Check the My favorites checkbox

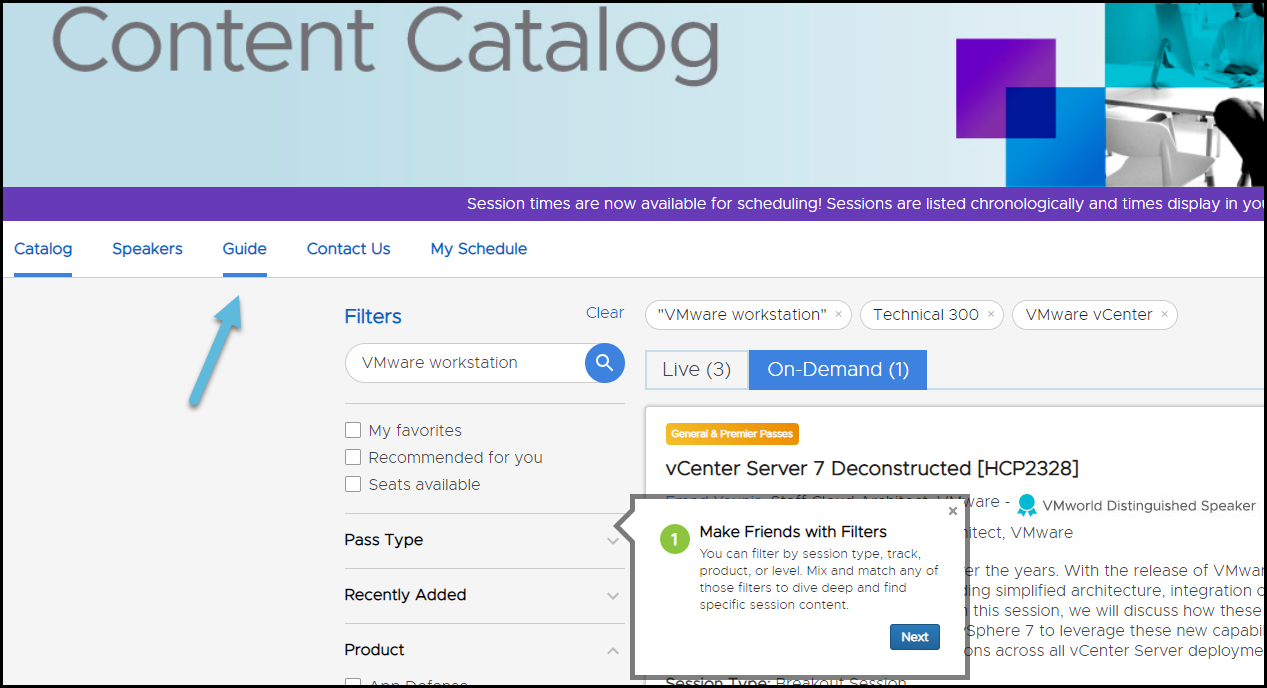click(x=352, y=430)
